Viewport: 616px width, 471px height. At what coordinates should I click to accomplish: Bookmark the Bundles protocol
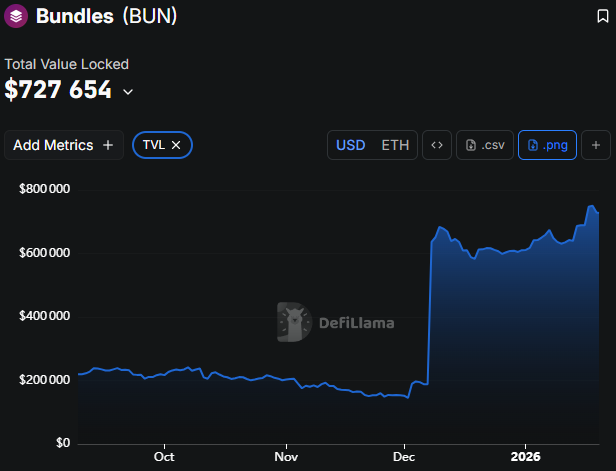pos(603,16)
